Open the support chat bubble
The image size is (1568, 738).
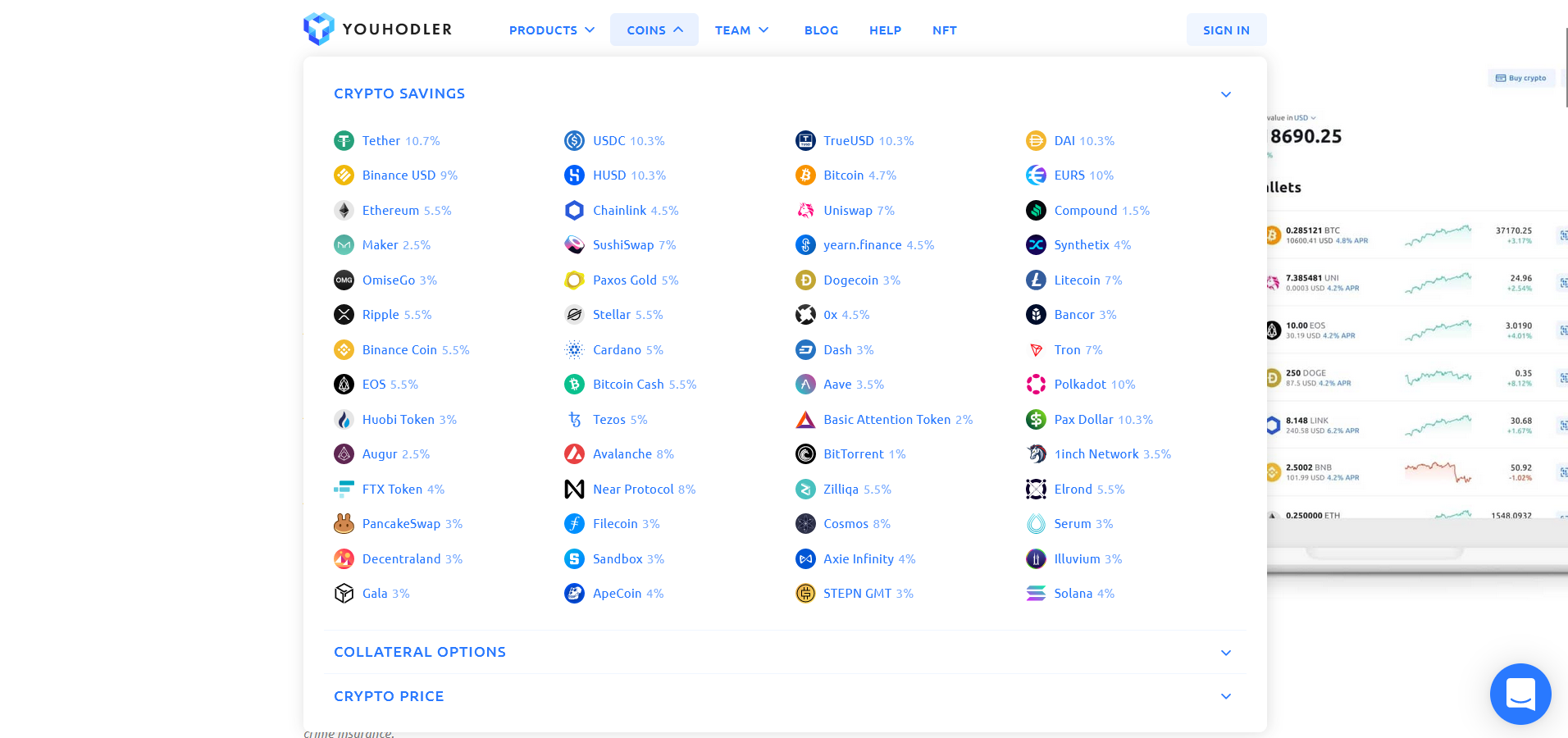(1520, 694)
